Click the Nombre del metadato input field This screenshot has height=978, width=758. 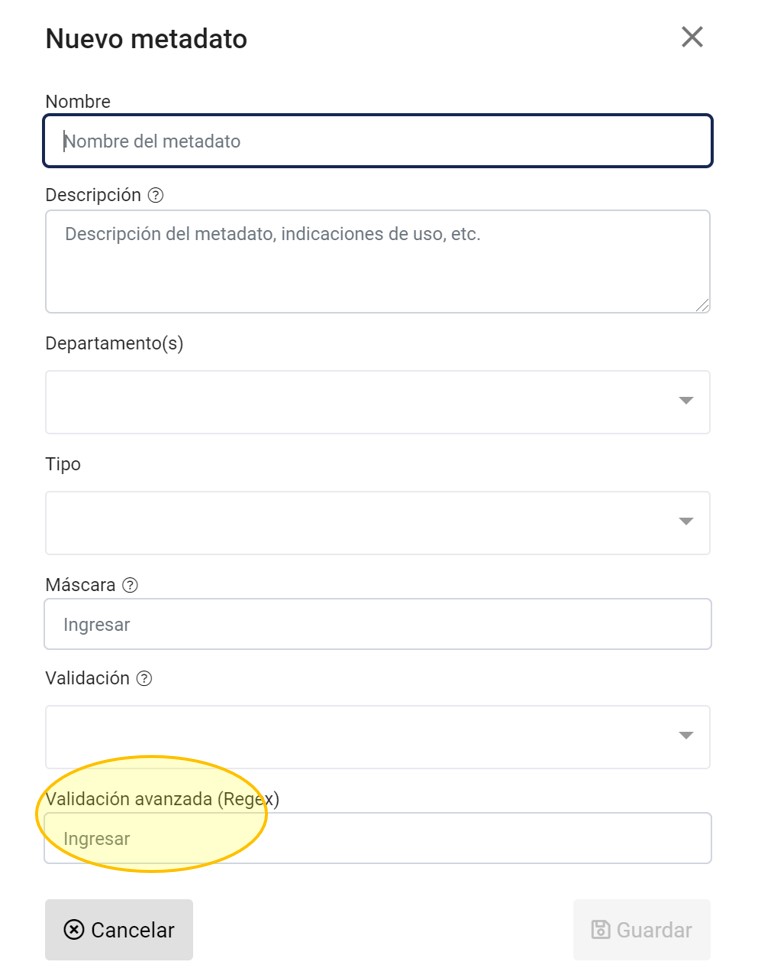pos(377,140)
